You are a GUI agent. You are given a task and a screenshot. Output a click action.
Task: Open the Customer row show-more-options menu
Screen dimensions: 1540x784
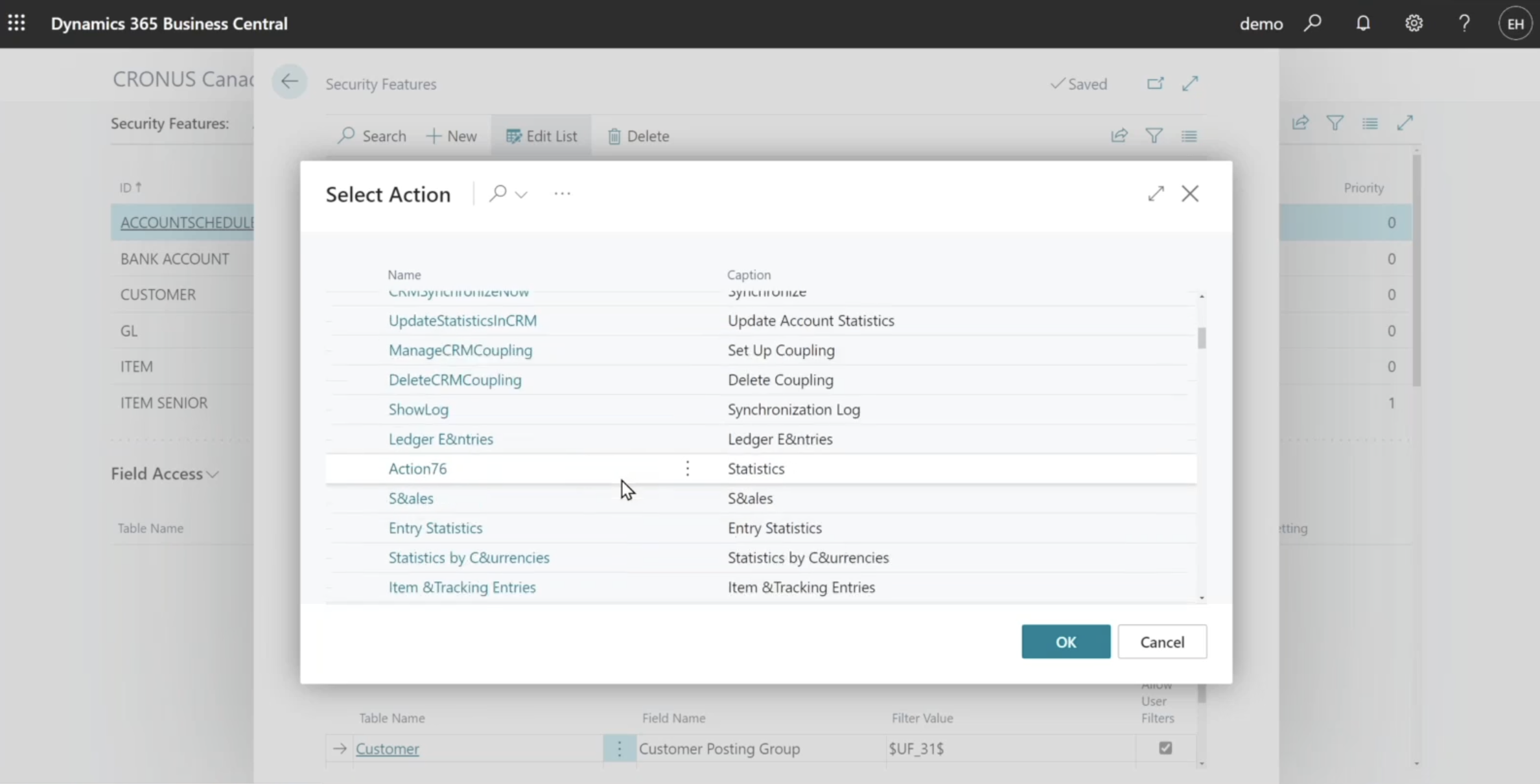tap(619, 748)
